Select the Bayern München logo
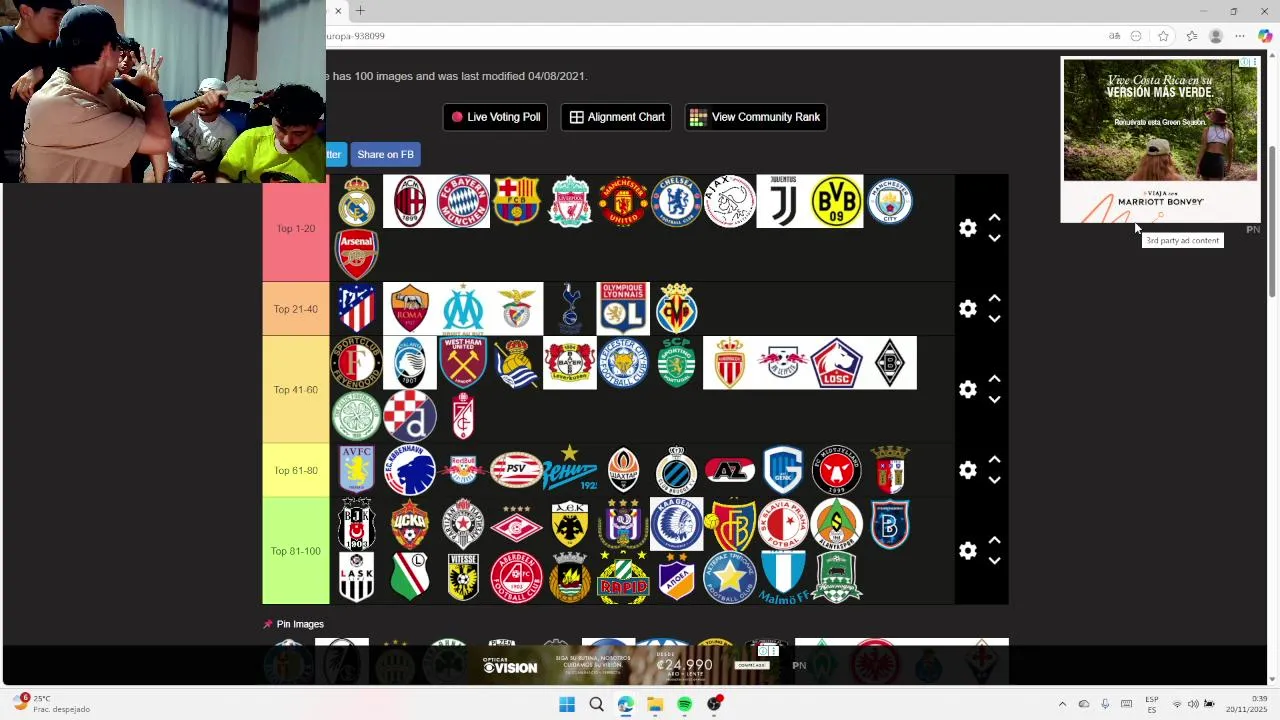 click(463, 201)
